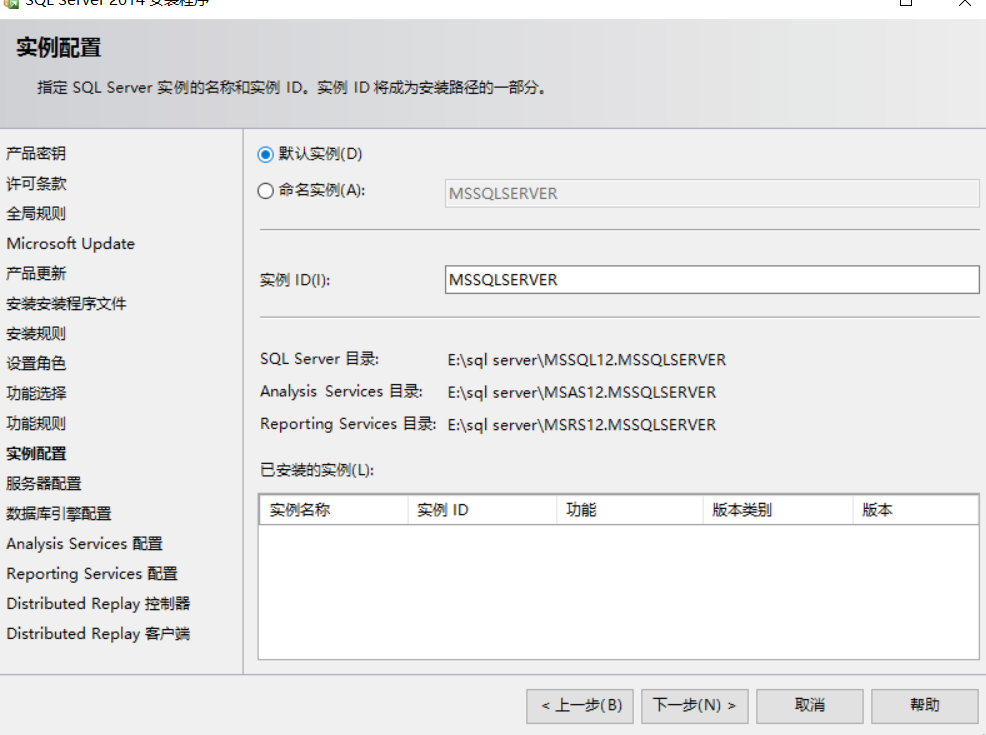Click the Reporting Services 目录 path MSRS12

tap(582, 425)
